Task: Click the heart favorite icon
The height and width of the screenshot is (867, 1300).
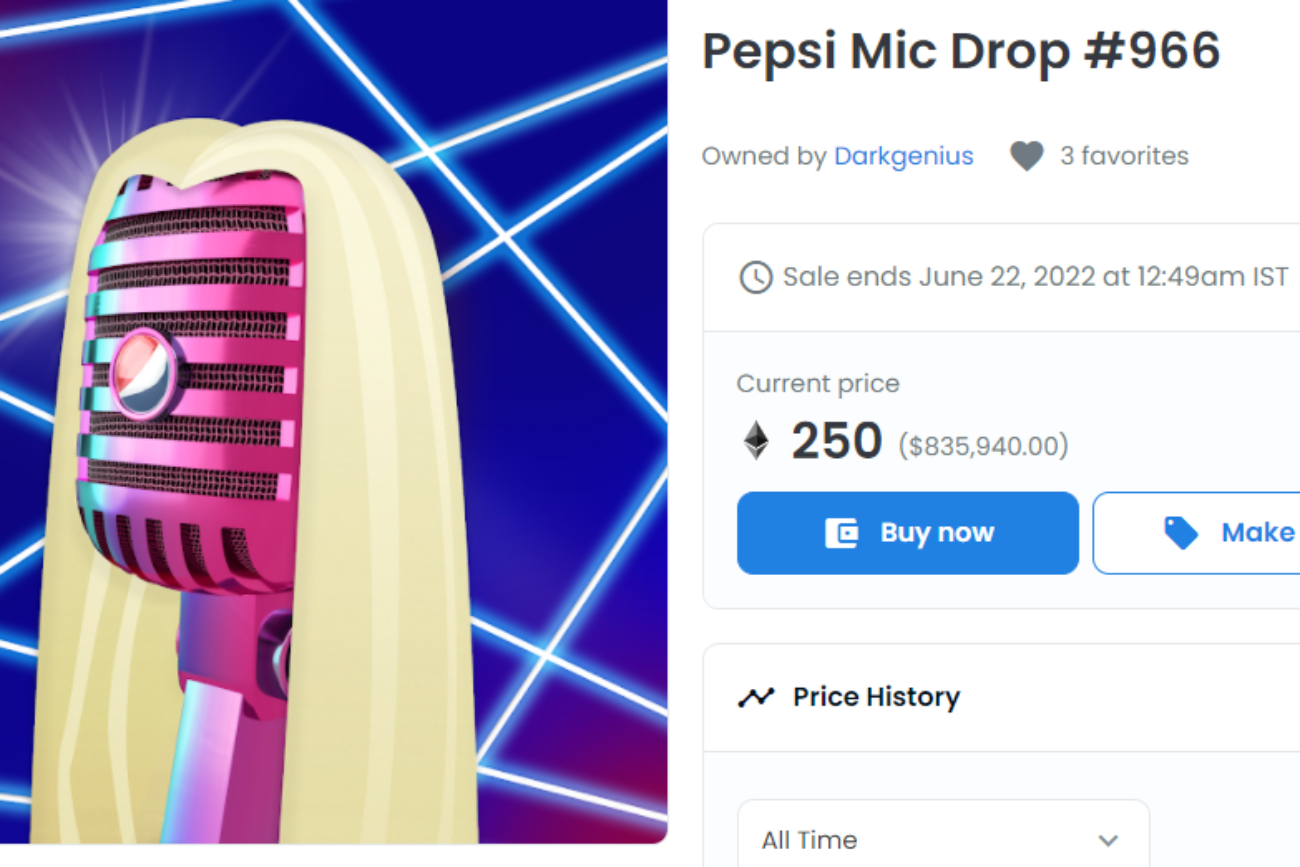Action: [1026, 156]
